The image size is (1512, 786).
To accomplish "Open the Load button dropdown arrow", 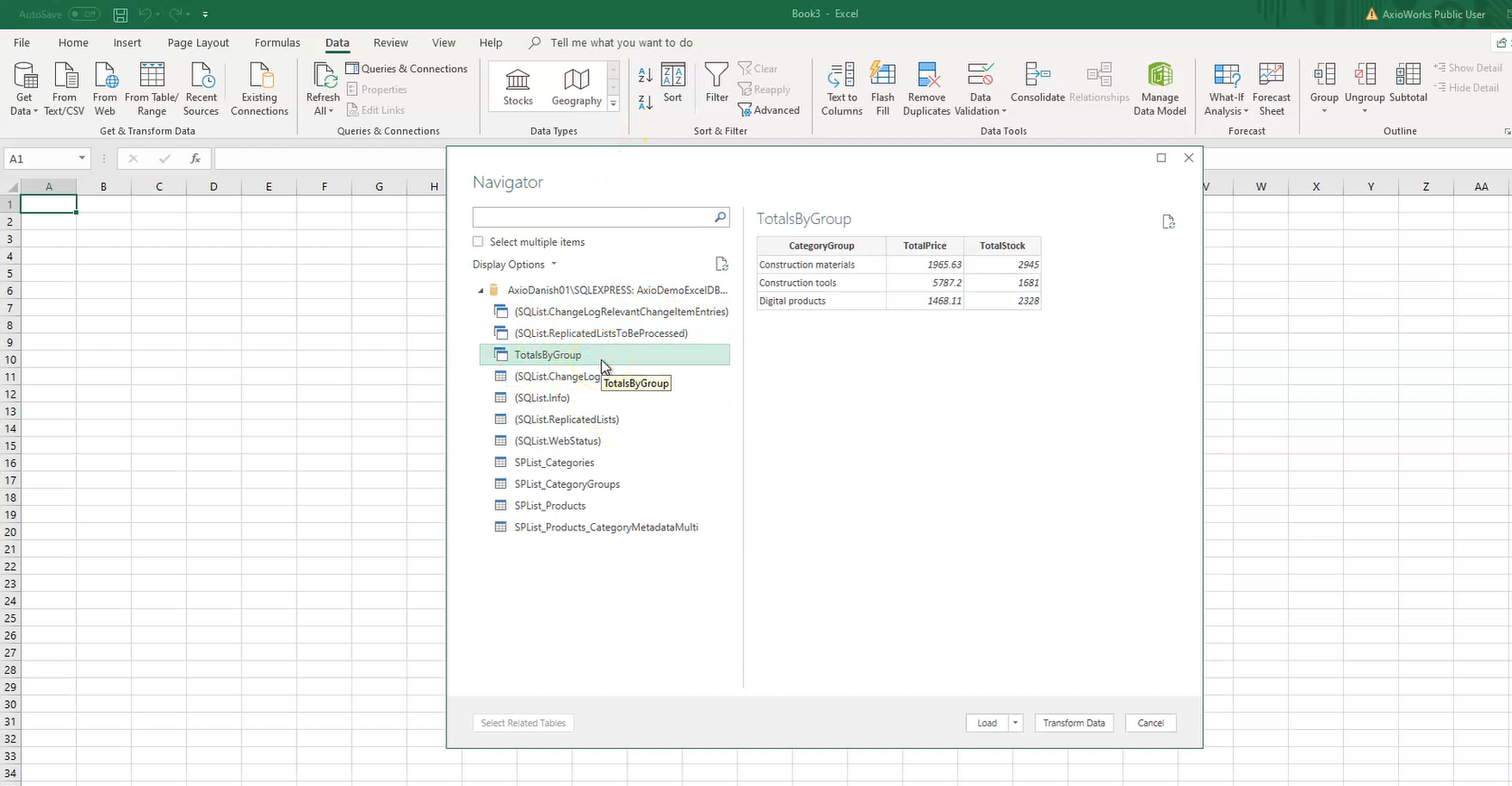I will click(x=1016, y=723).
